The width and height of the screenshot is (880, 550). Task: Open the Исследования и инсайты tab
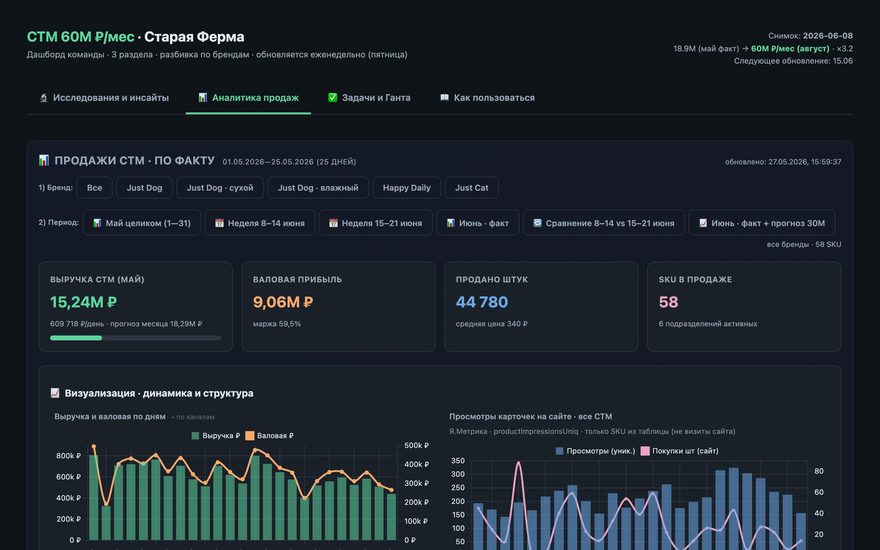pos(104,98)
